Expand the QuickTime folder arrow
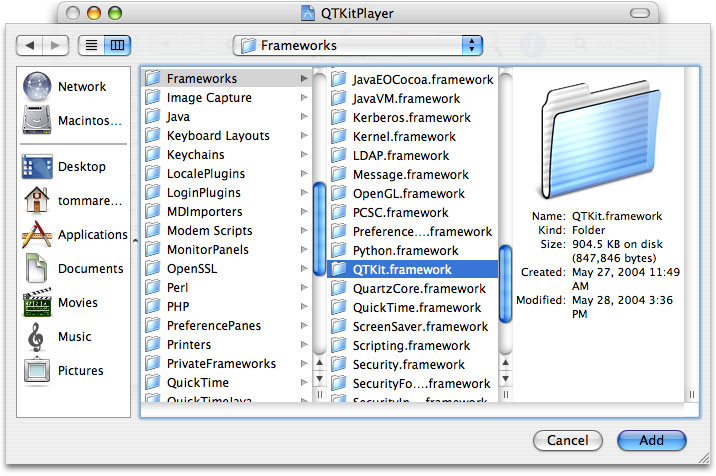Viewport: 716px width, 476px height. (304, 382)
